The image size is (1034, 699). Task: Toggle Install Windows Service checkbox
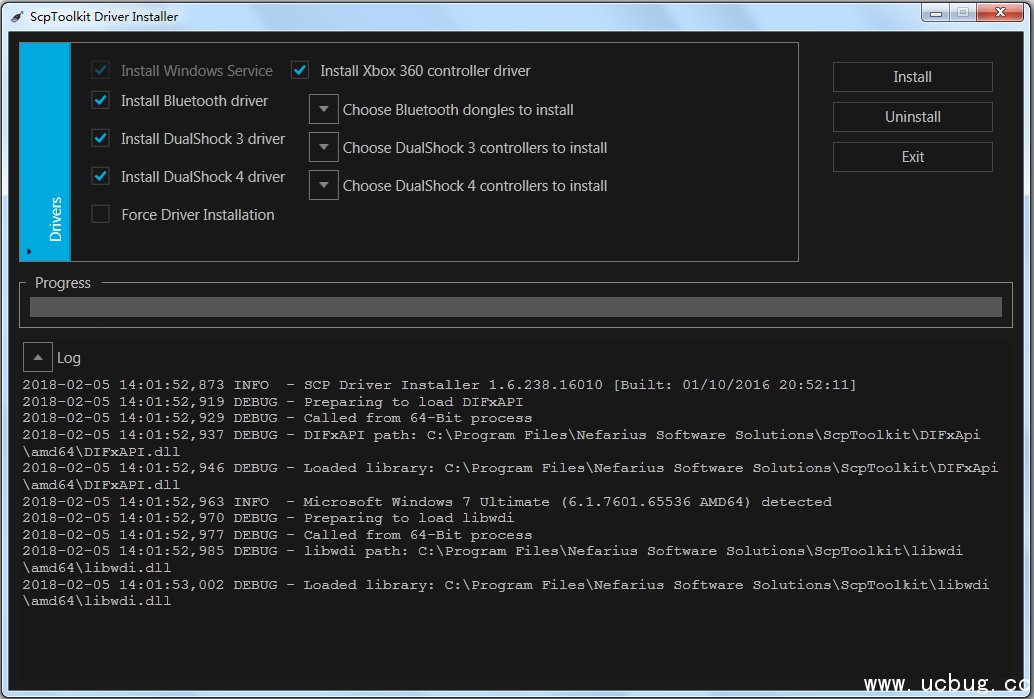(x=100, y=70)
